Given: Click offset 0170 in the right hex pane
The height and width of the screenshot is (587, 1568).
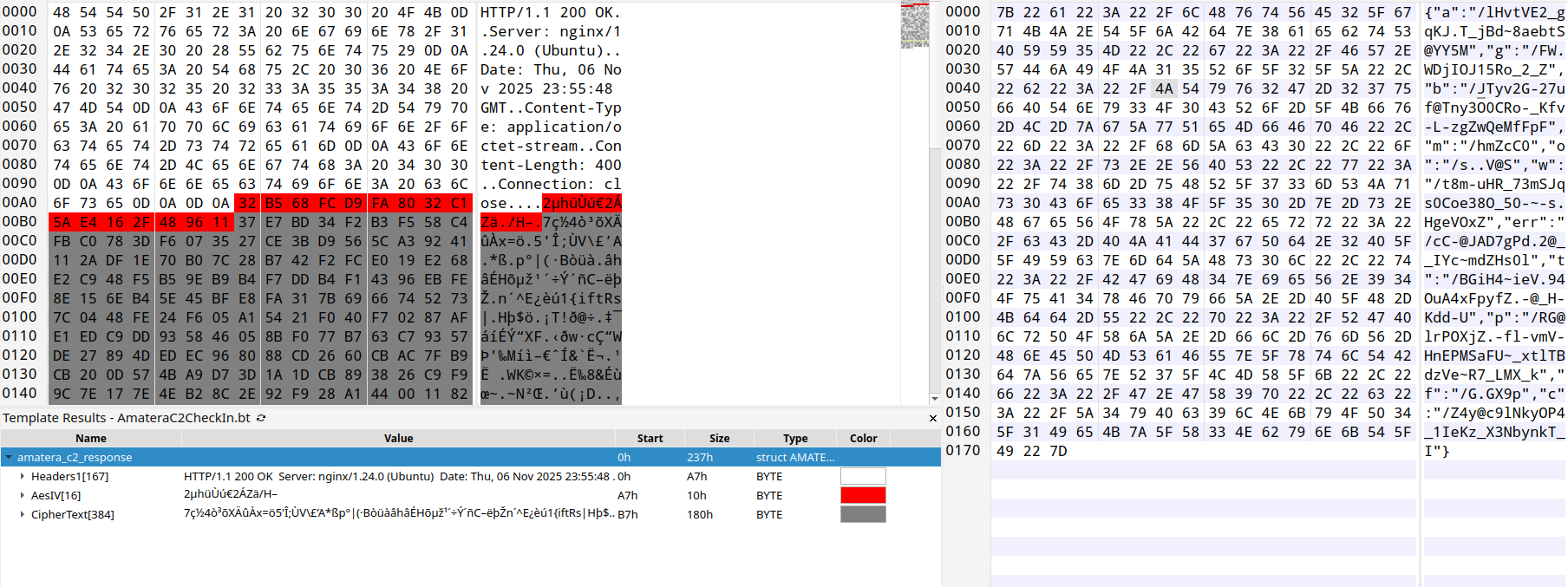Looking at the screenshot, I should [x=963, y=451].
